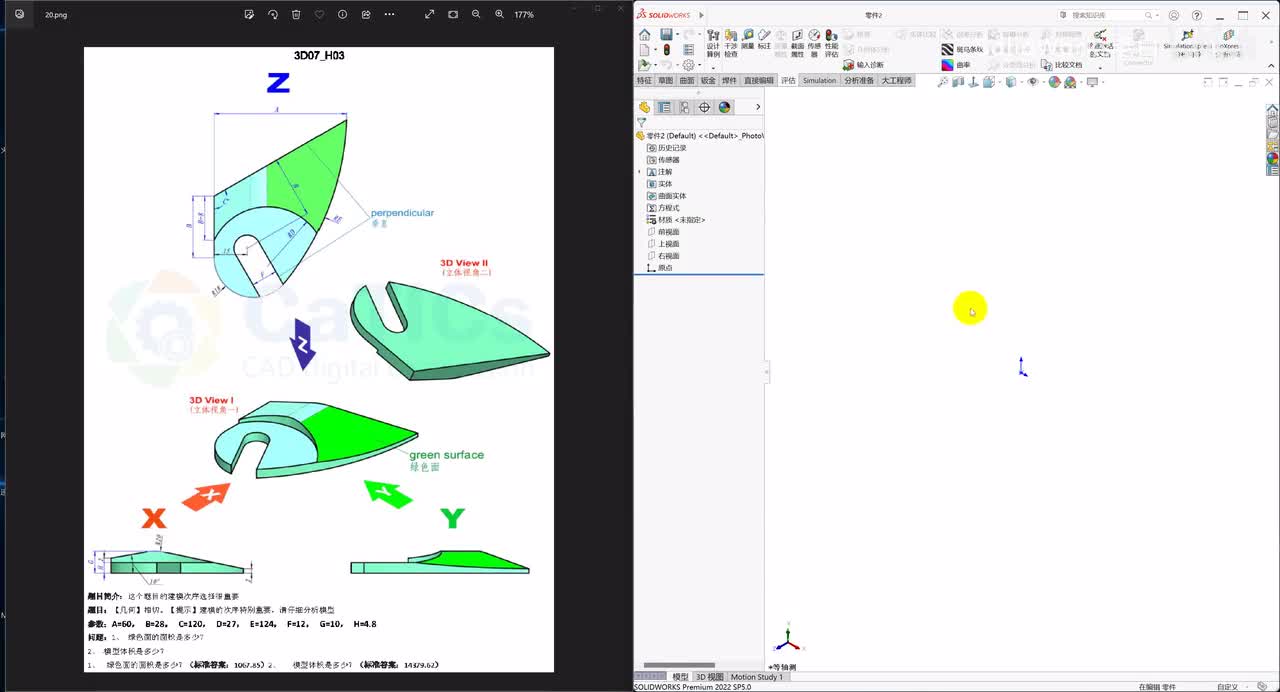Click Edit image icon in Photos viewer

(249, 15)
